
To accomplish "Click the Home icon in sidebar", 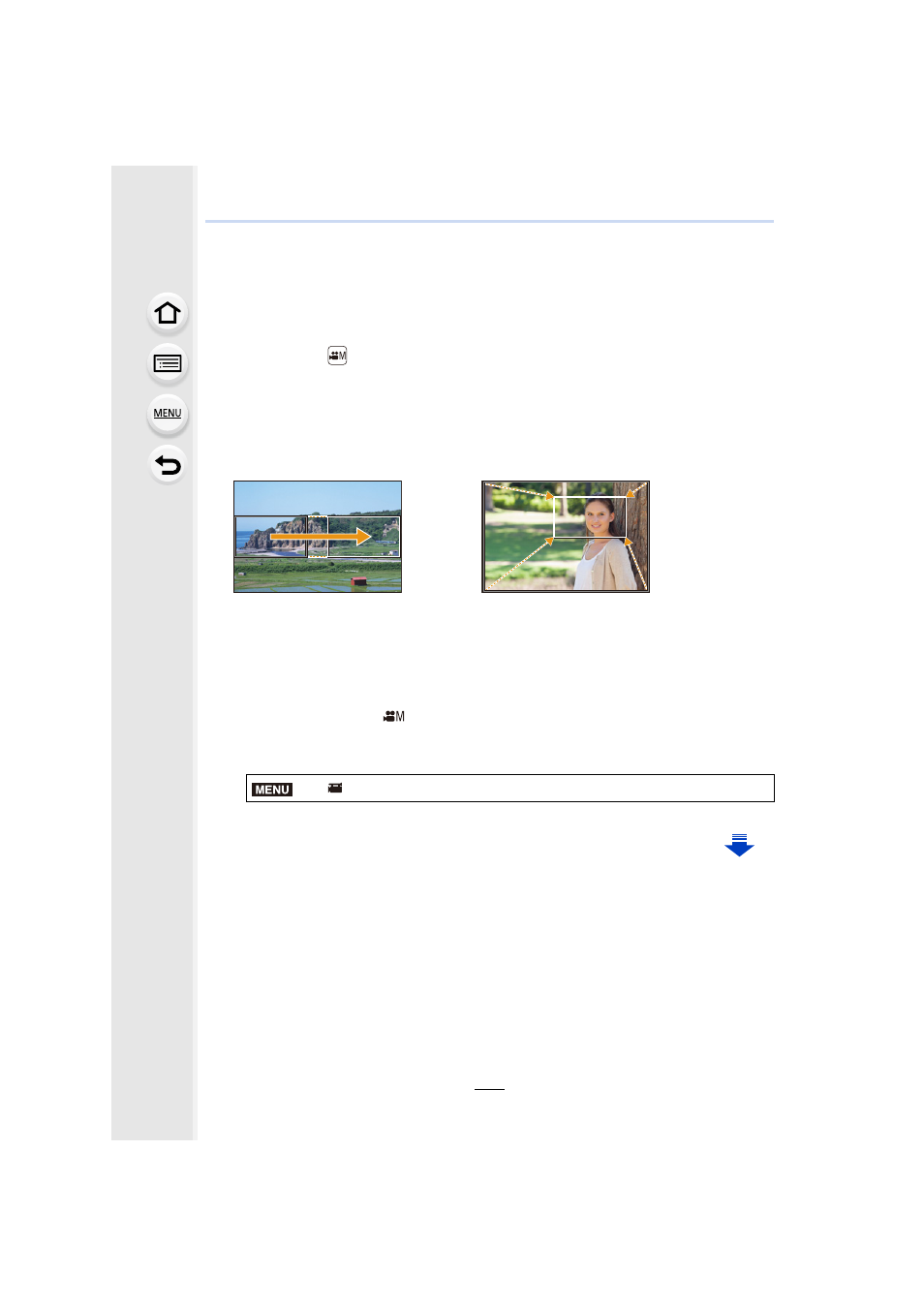I will pos(168,313).
